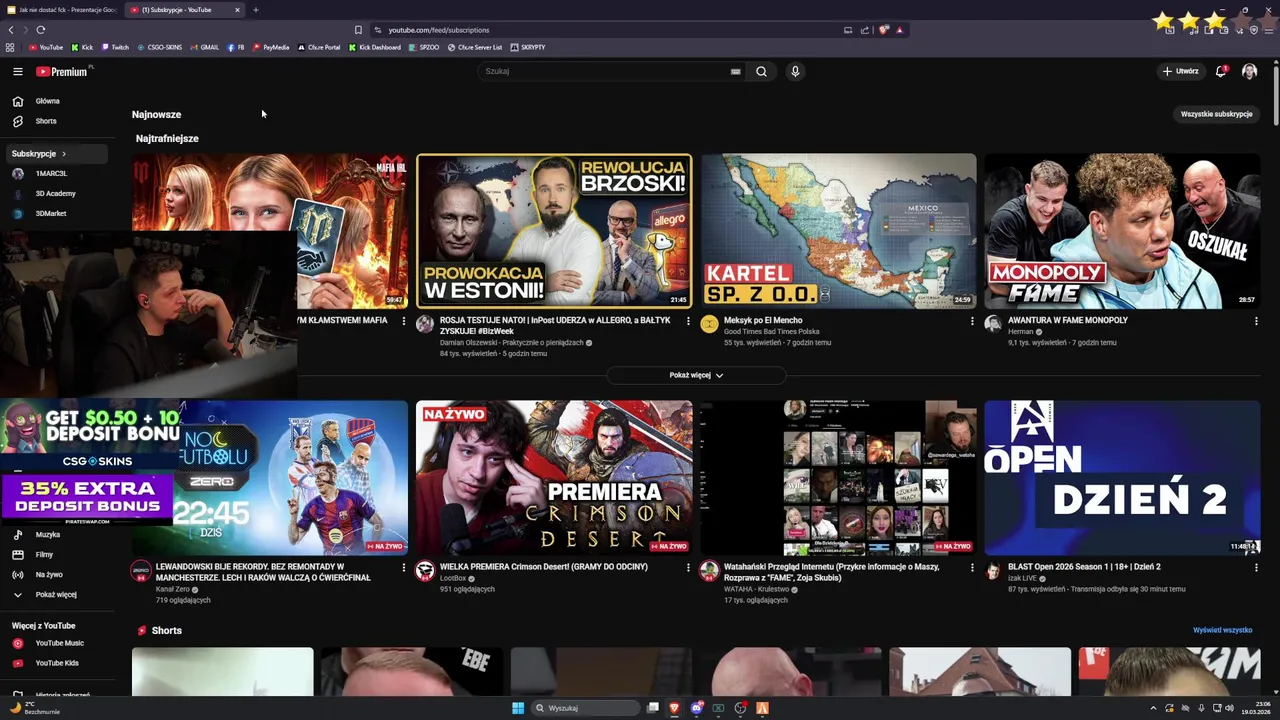Open the Utwórz create menu

pos(1180,71)
